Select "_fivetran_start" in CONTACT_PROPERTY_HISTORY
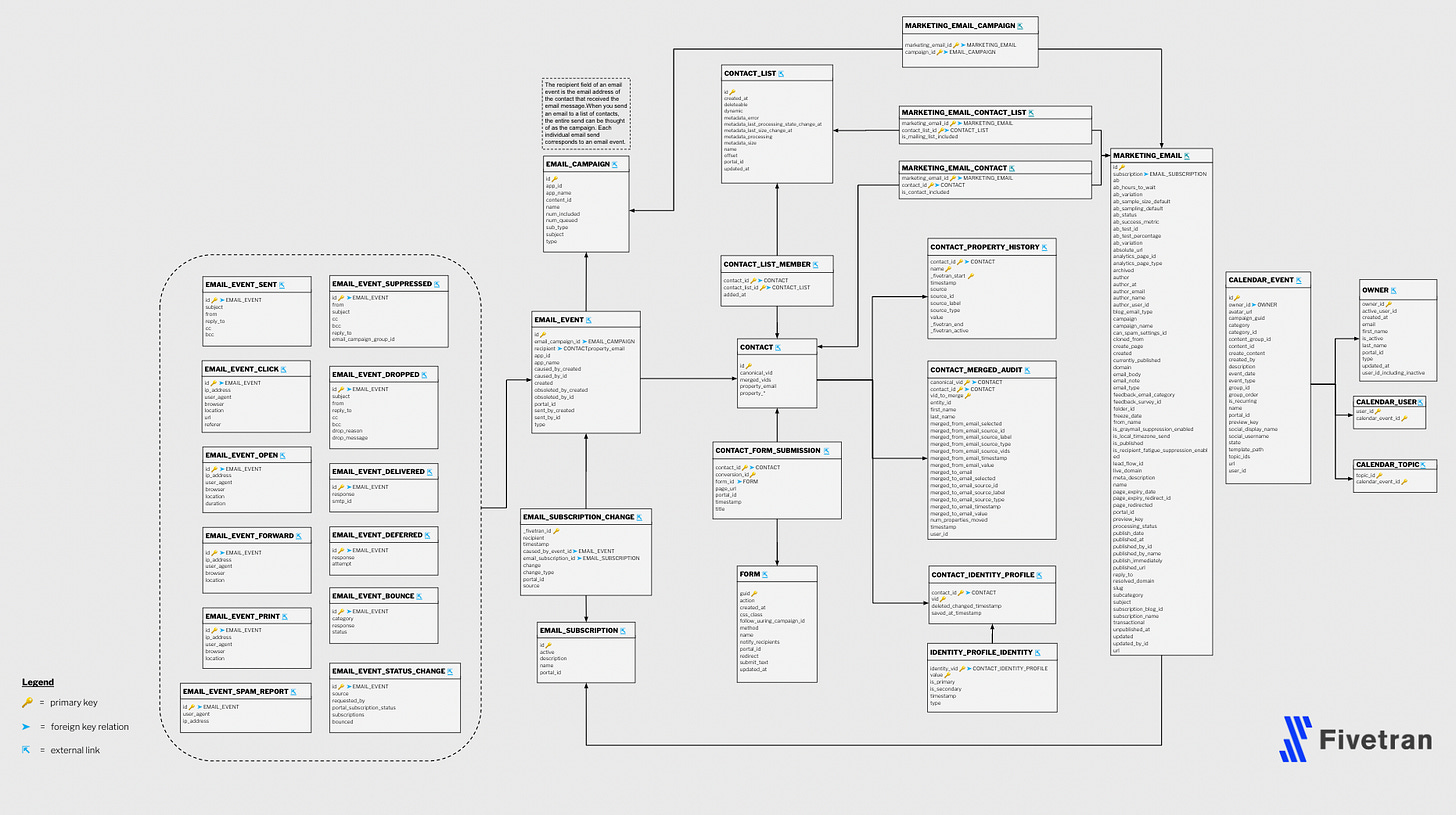The image size is (1456, 815). tap(950, 276)
